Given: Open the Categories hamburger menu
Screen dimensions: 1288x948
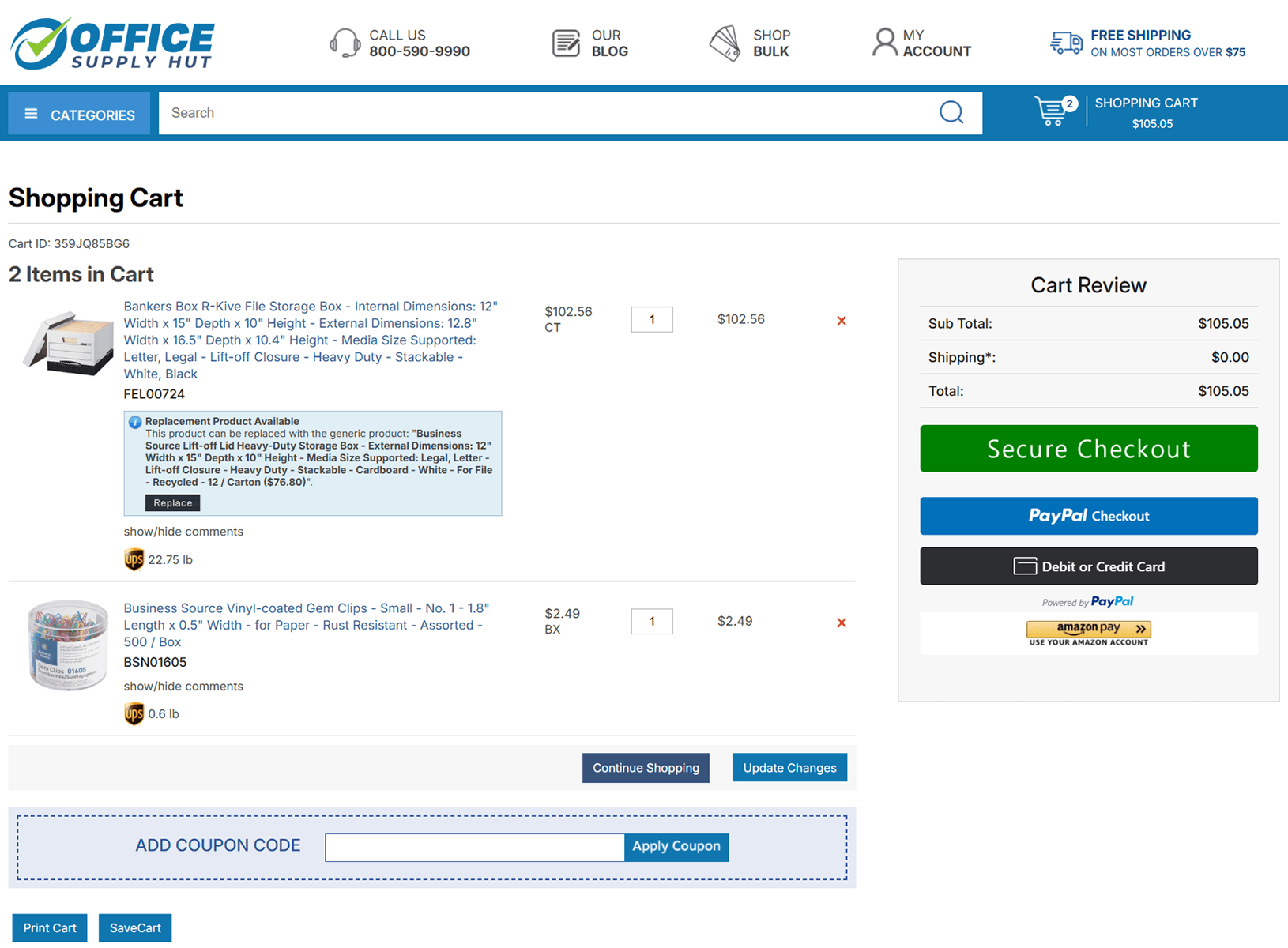Looking at the screenshot, I should coord(79,114).
